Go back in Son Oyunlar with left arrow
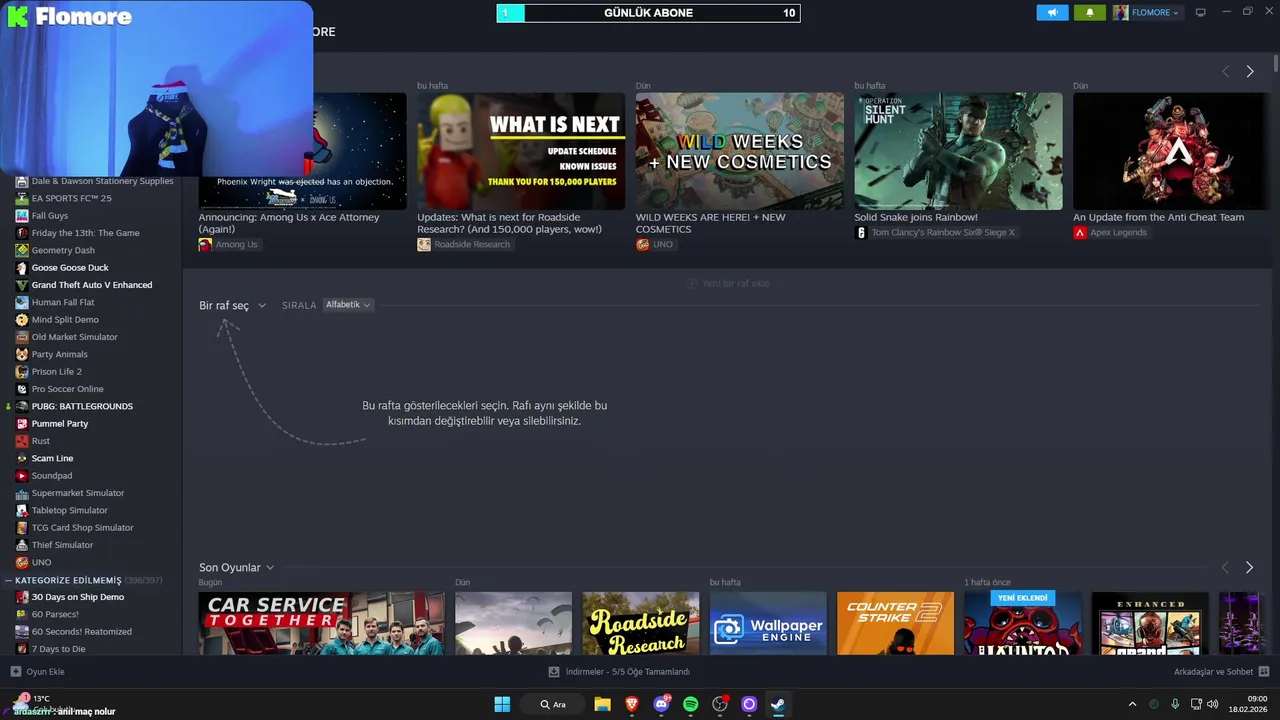The image size is (1280, 720). click(1226, 567)
